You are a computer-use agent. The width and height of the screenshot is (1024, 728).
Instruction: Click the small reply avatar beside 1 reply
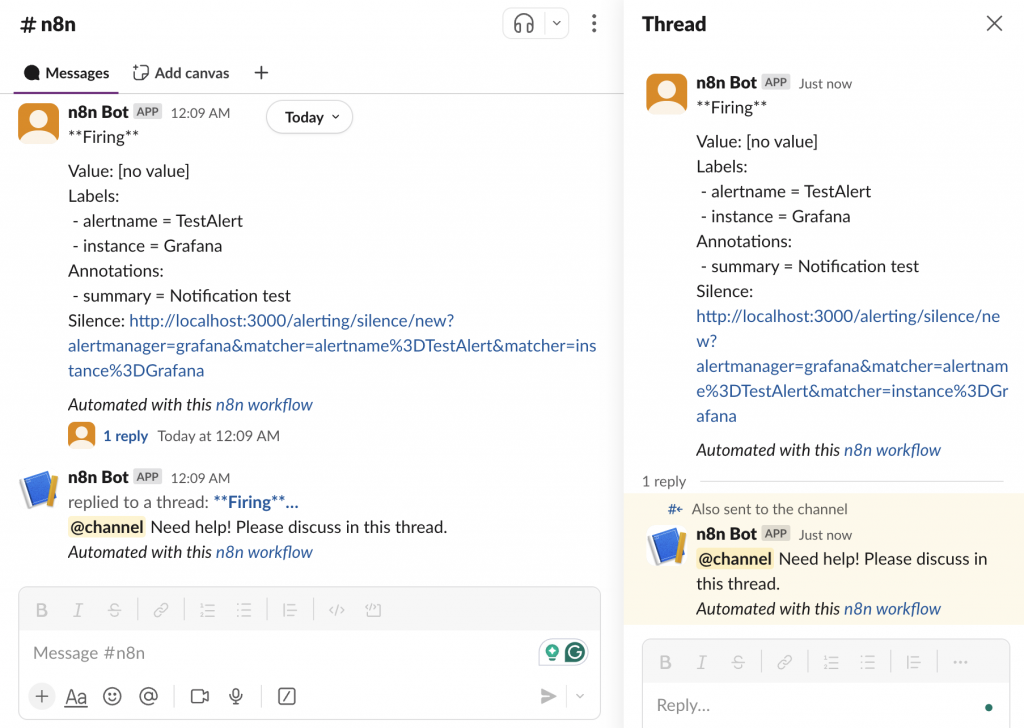click(82, 435)
